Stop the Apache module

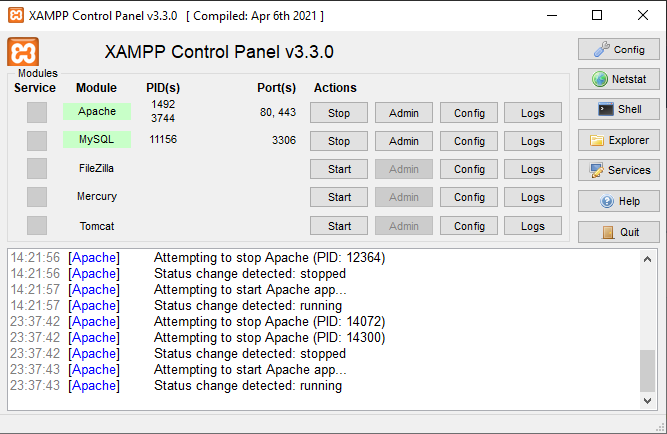pos(339,113)
